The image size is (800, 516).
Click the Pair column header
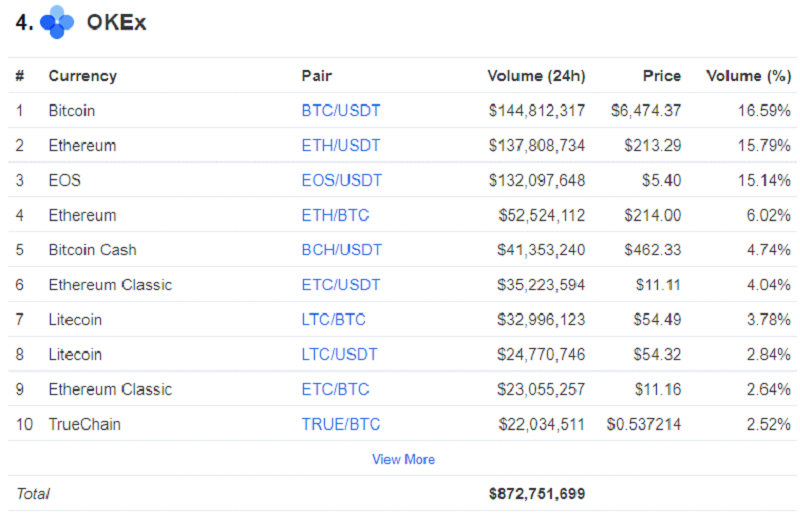tap(316, 76)
